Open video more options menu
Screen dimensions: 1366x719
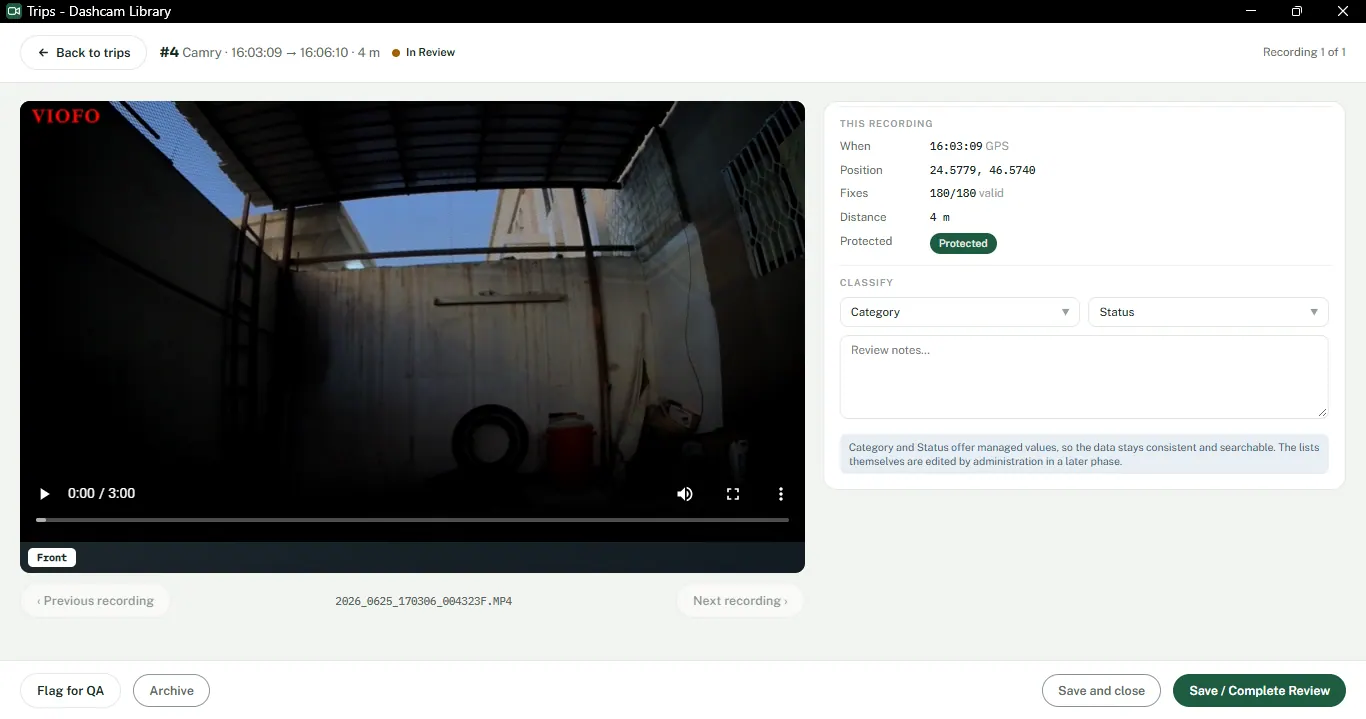tap(781, 494)
